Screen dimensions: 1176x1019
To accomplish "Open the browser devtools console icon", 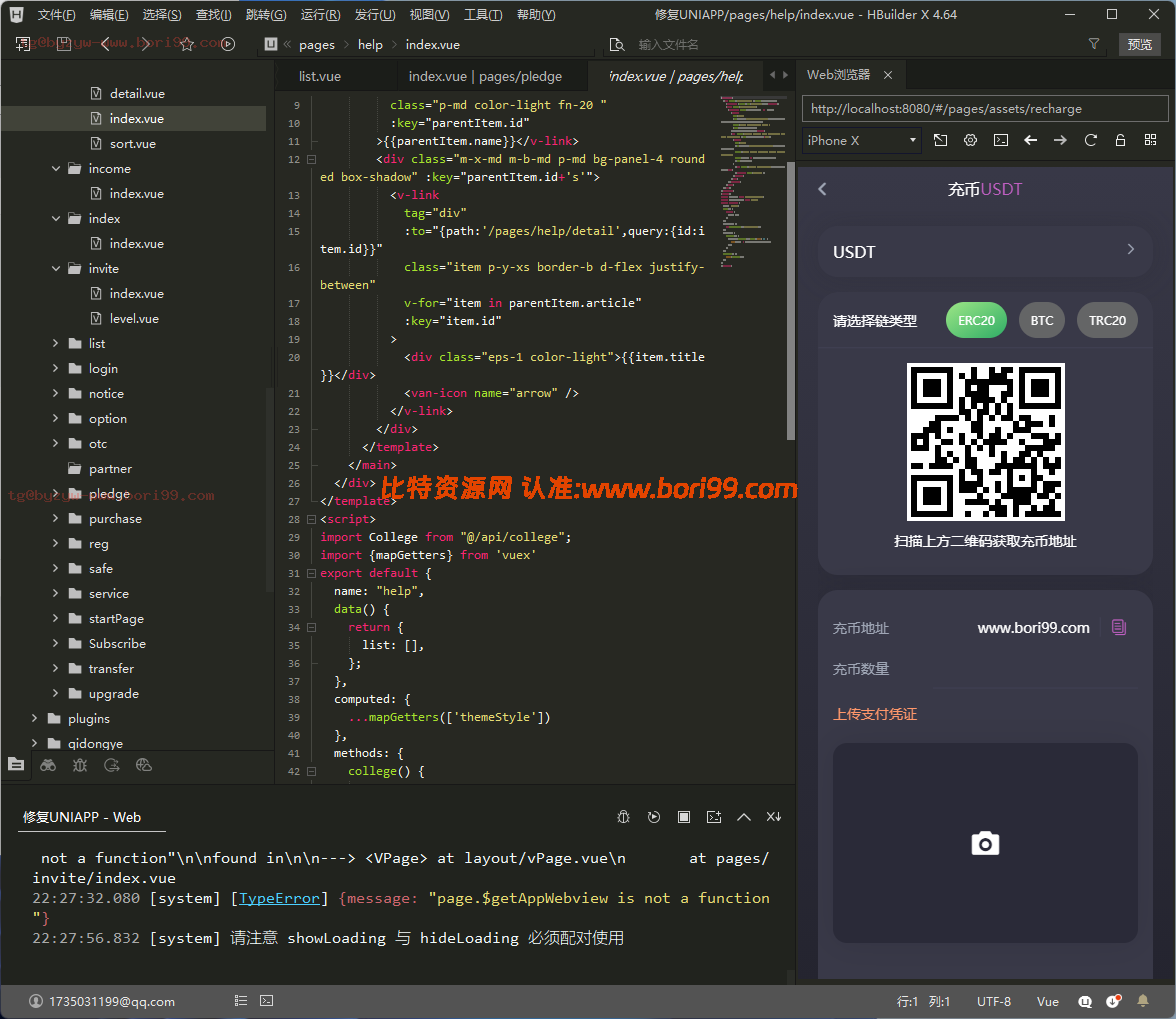I will pyautogui.click(x=1000, y=140).
